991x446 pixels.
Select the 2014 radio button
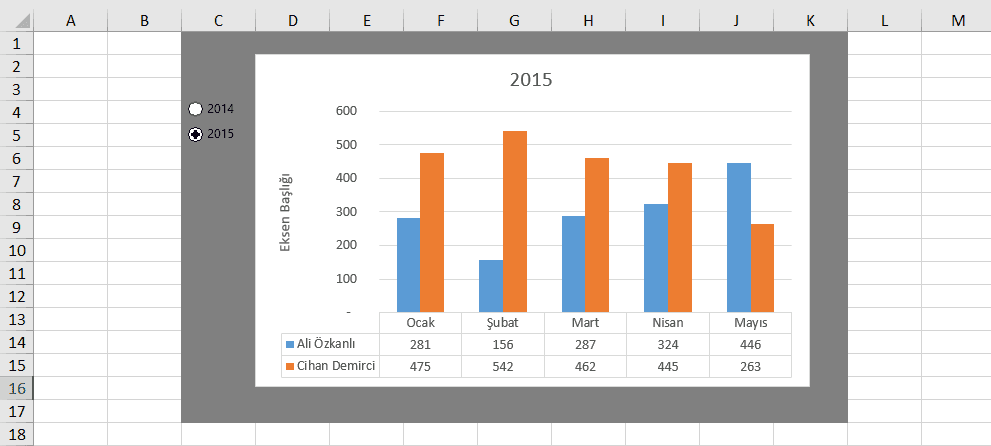(196, 109)
